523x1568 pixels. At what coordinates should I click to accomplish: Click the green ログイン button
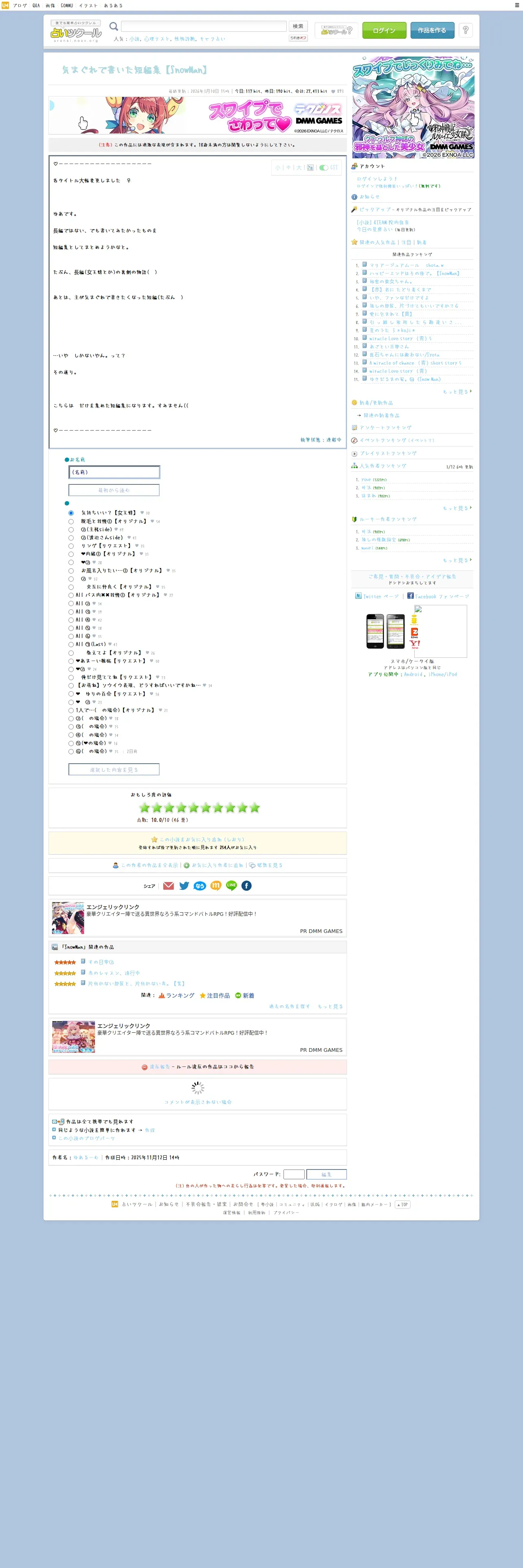(384, 31)
